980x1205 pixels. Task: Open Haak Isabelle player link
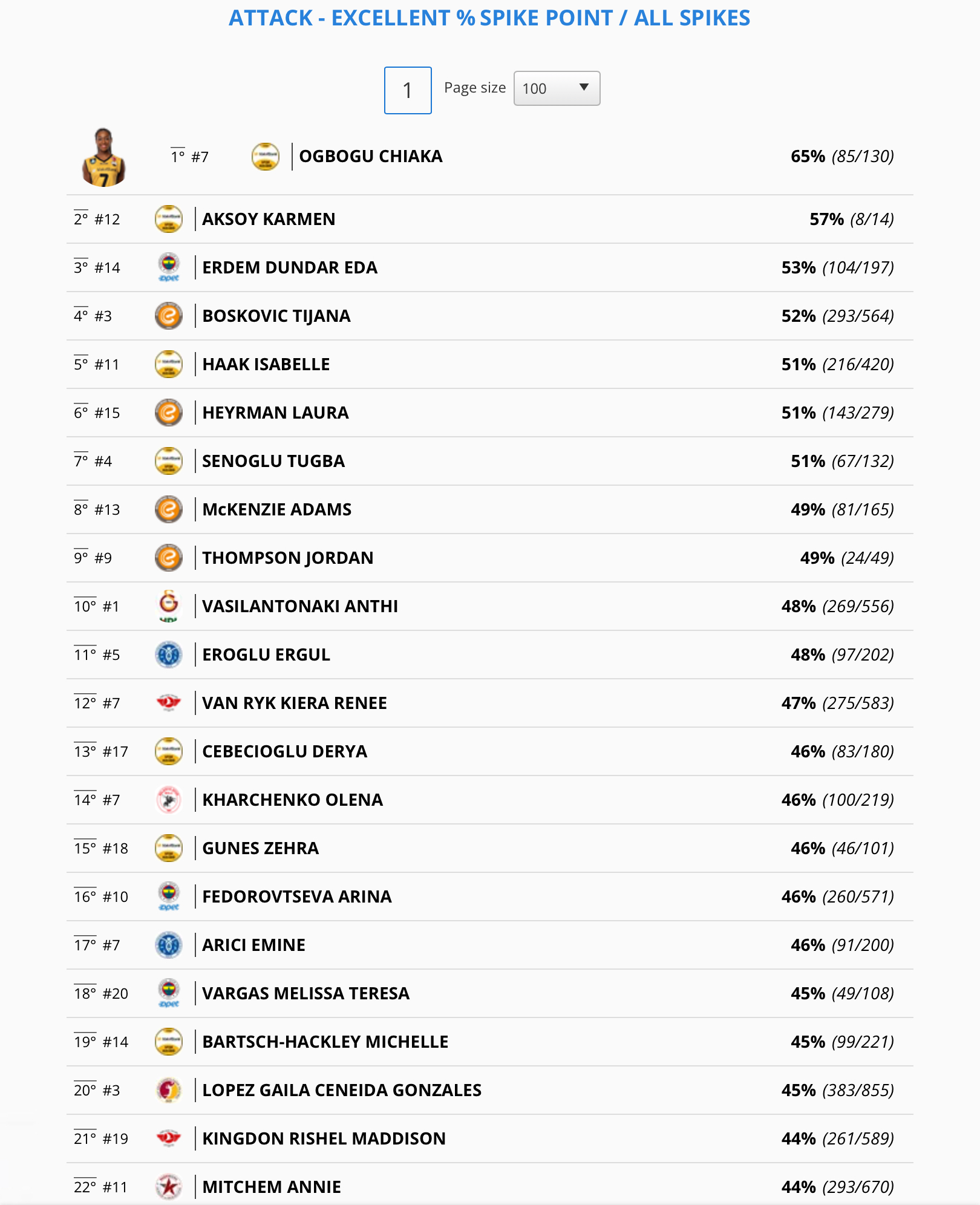point(266,364)
